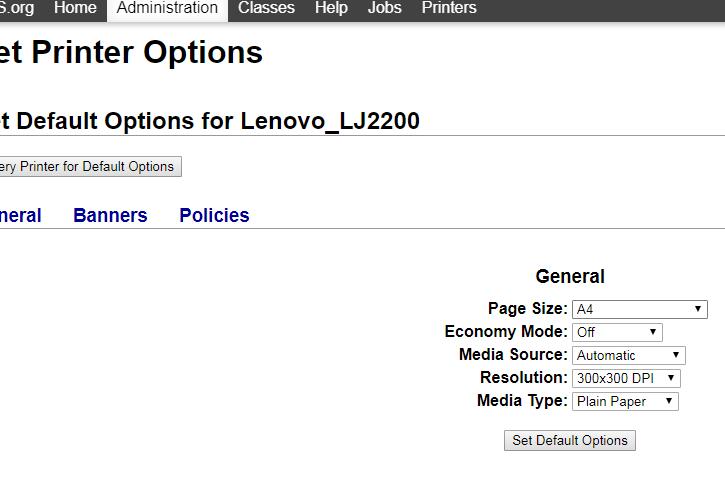Jump to the Banners options section

coord(111,216)
